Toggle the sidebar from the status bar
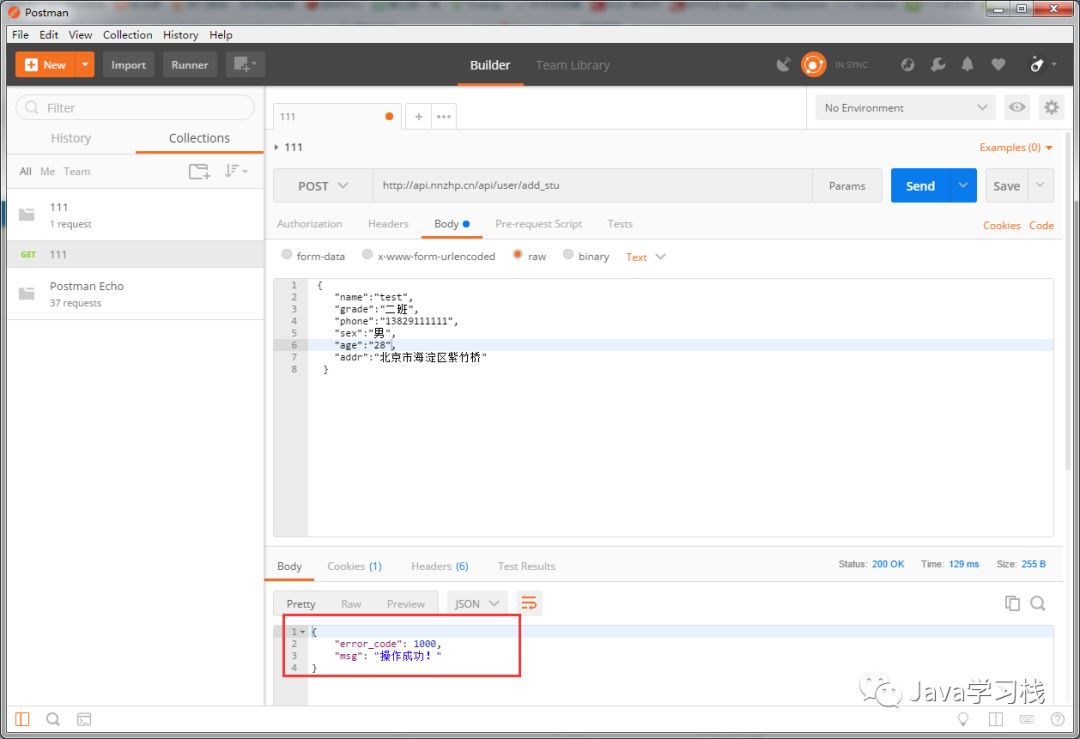Viewport: 1080px width, 739px height. coord(22,719)
